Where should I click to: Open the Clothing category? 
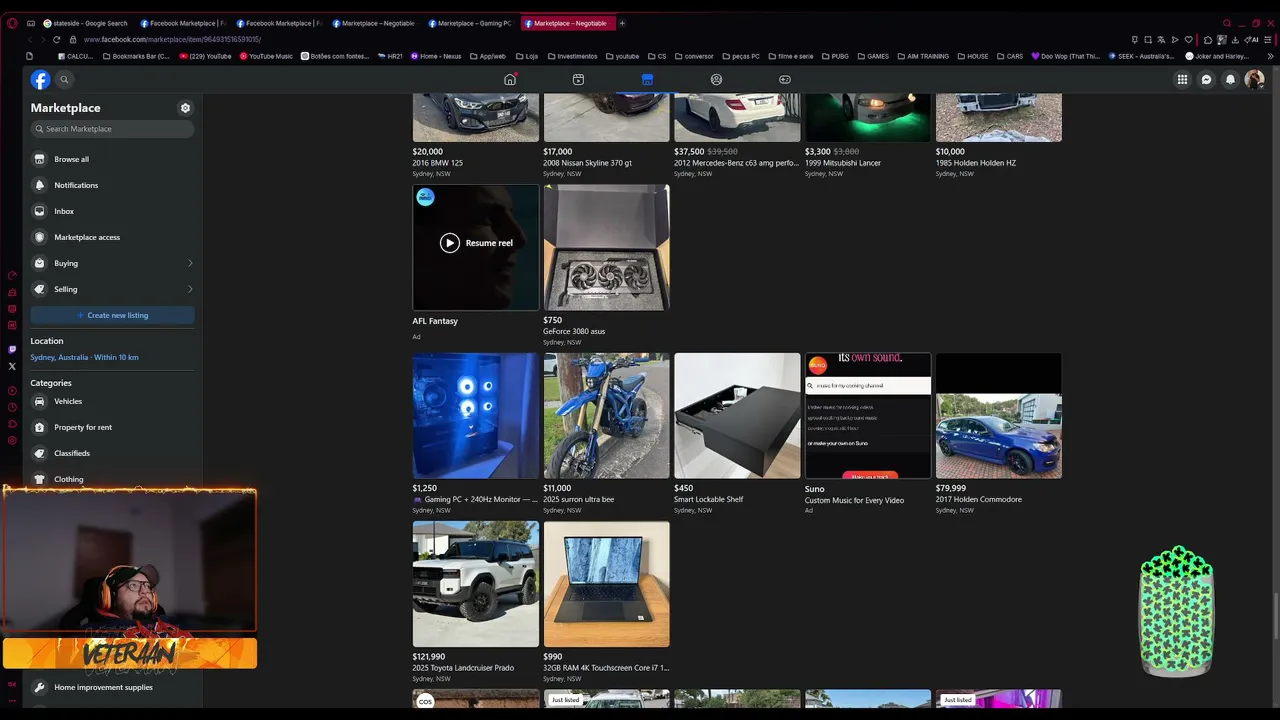pyautogui.click(x=112, y=478)
